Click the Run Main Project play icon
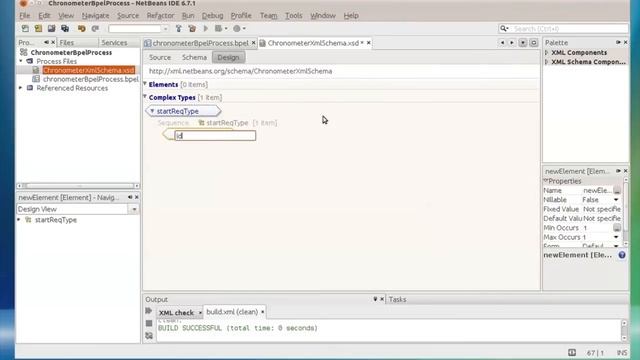Image resolution: width=640 pixels, height=360 pixels. pyautogui.click(x=206, y=29)
